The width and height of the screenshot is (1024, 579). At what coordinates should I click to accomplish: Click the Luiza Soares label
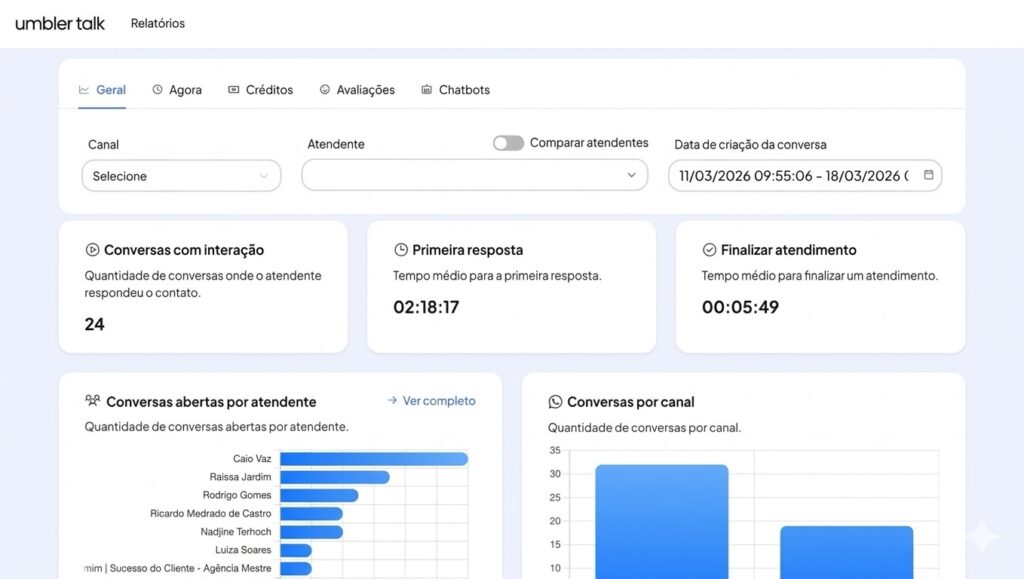(244, 550)
